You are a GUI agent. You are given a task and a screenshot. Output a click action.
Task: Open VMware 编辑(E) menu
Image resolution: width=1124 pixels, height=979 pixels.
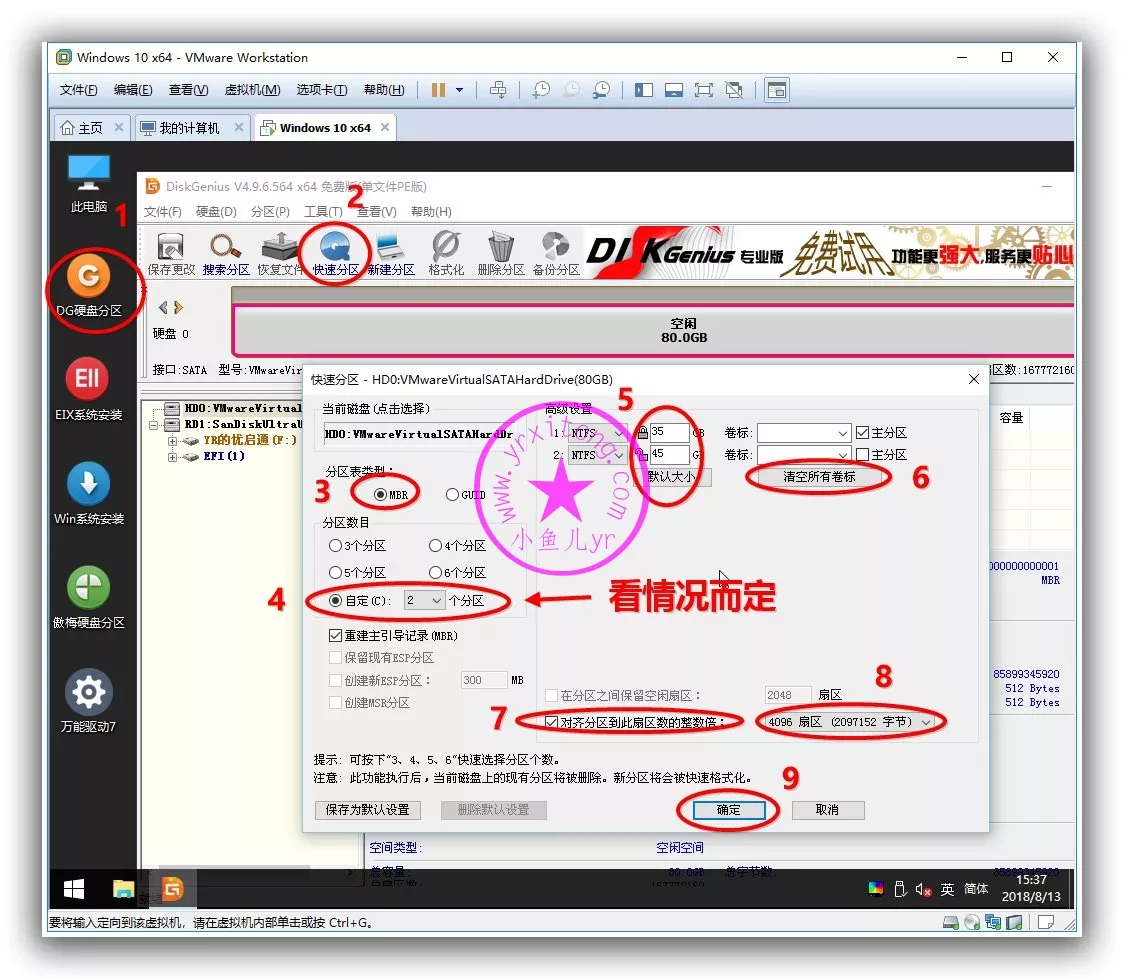pos(133,90)
